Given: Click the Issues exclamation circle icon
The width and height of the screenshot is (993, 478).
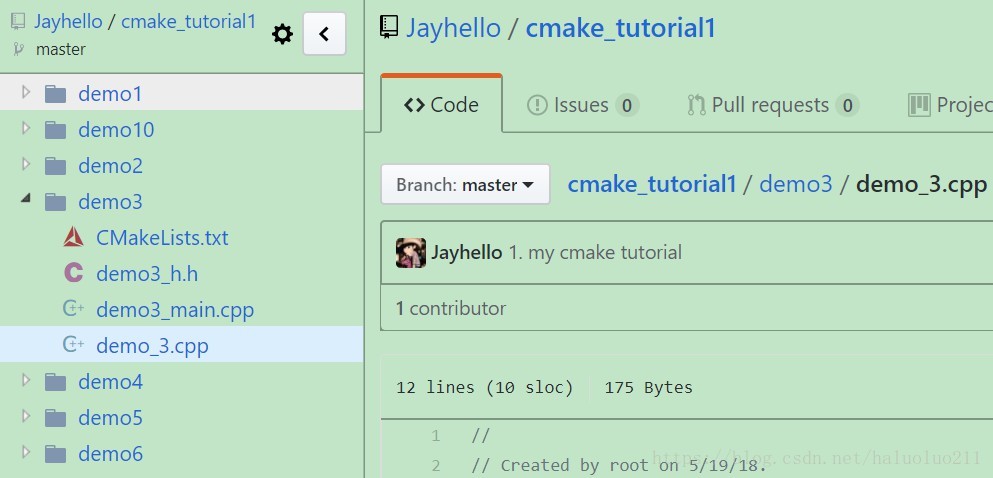Looking at the screenshot, I should [537, 105].
